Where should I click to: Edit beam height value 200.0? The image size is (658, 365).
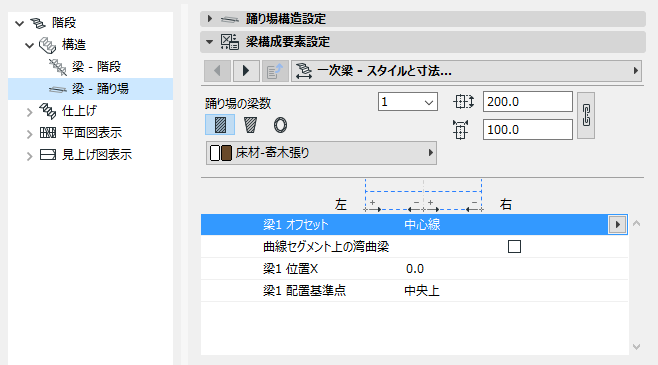click(x=527, y=102)
